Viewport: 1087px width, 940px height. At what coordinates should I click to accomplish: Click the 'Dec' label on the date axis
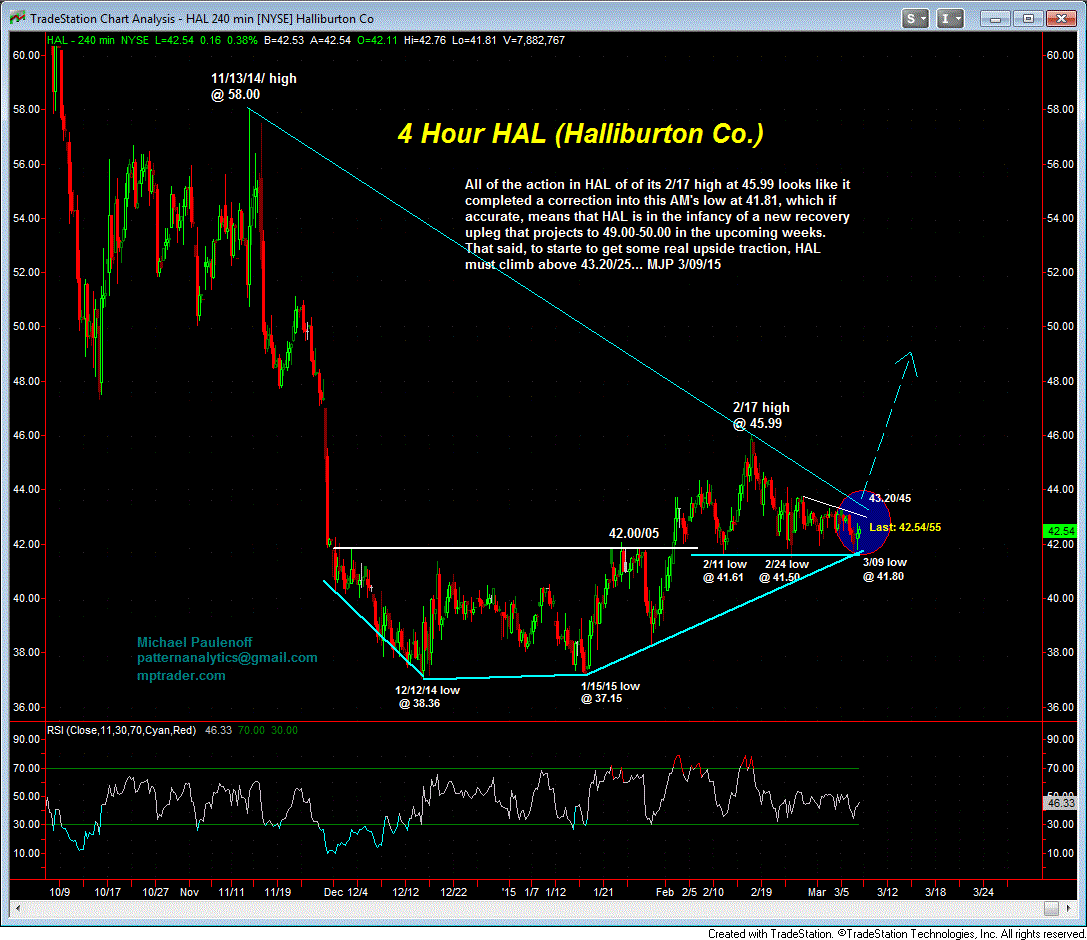click(x=333, y=892)
